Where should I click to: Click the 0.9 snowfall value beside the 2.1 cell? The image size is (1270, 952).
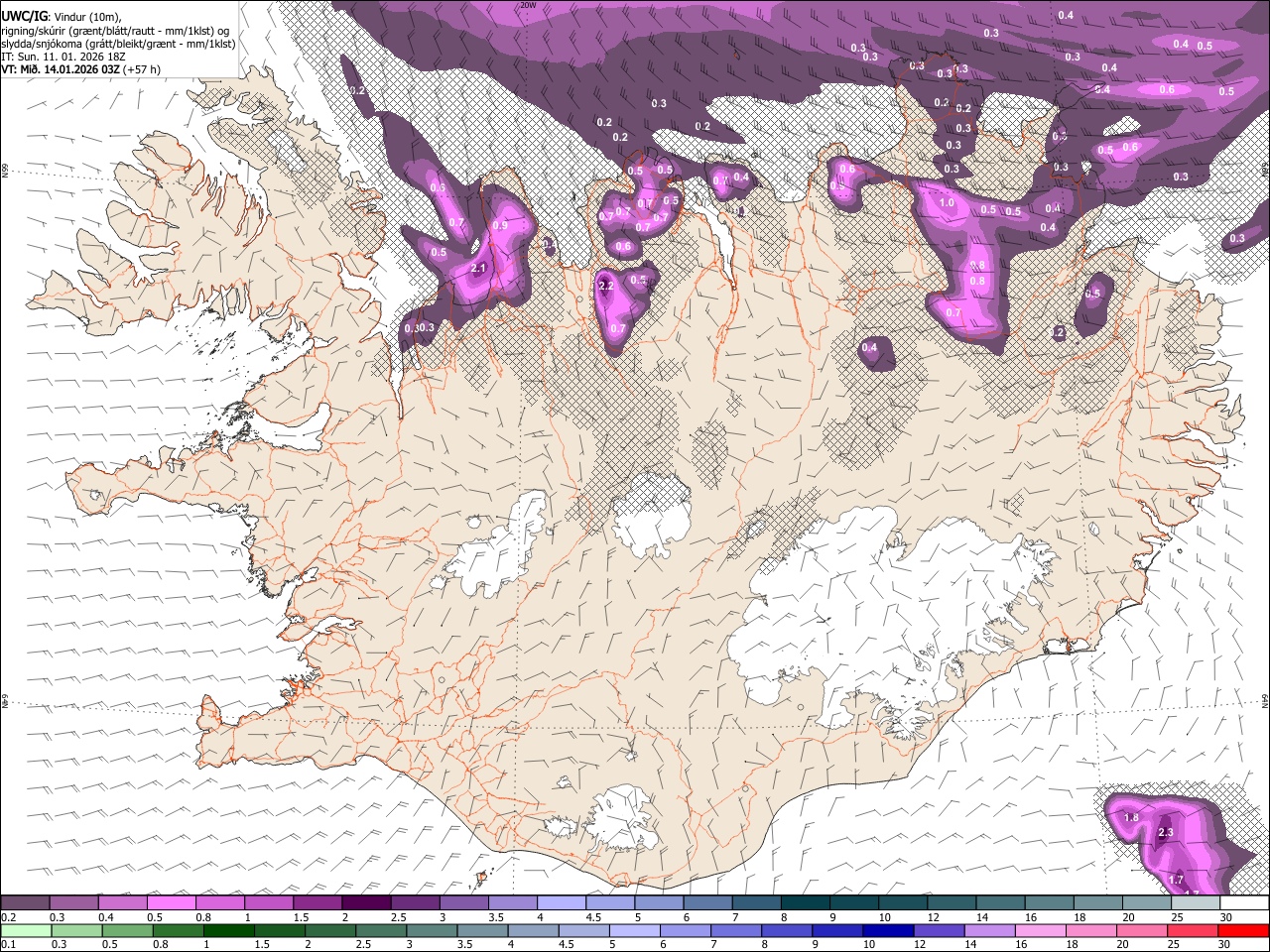pos(500,226)
